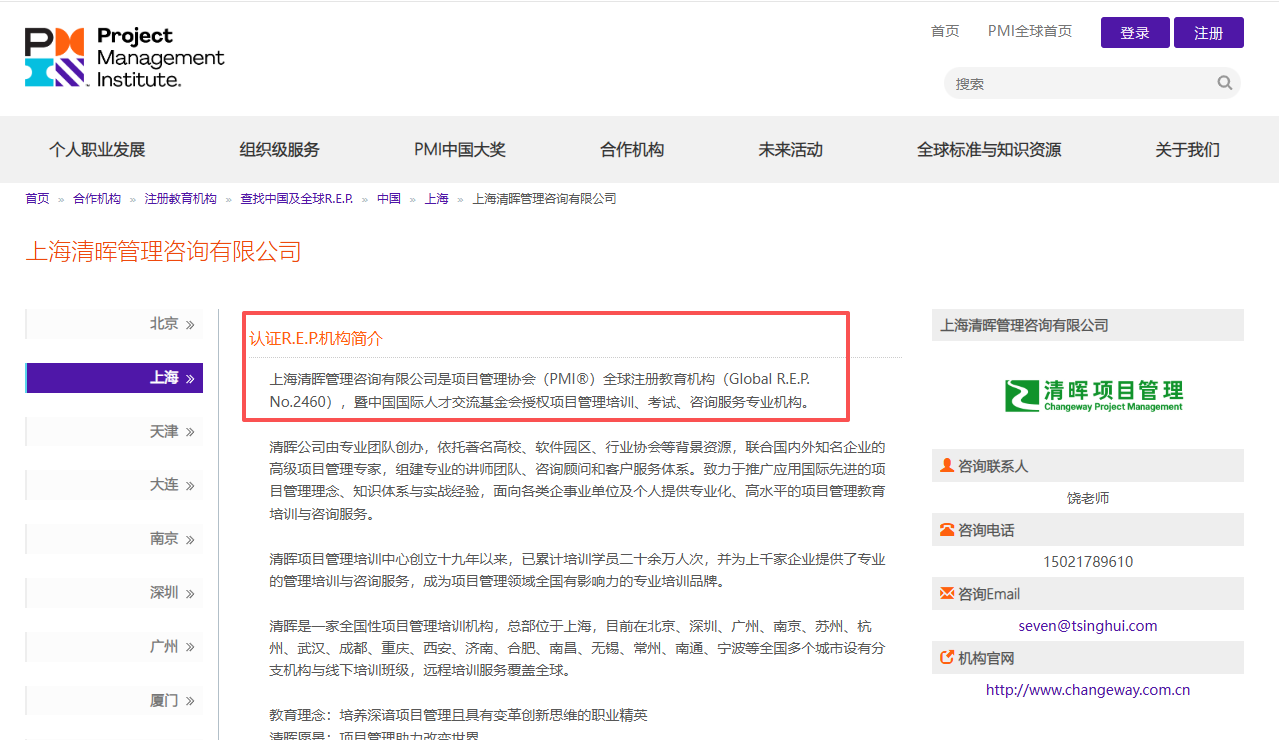Click the chevron next to 厦门
The image size is (1279, 740).
coord(190,701)
